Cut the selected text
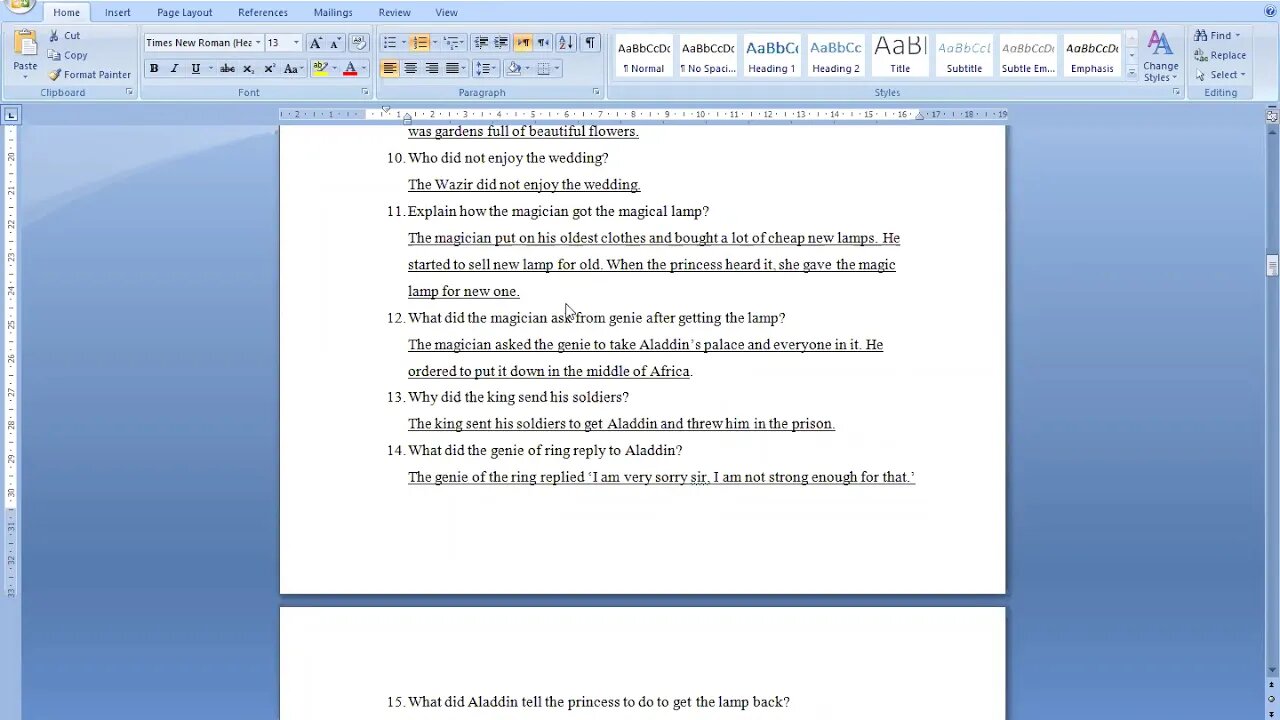Image resolution: width=1280 pixels, height=720 pixels. click(64, 35)
